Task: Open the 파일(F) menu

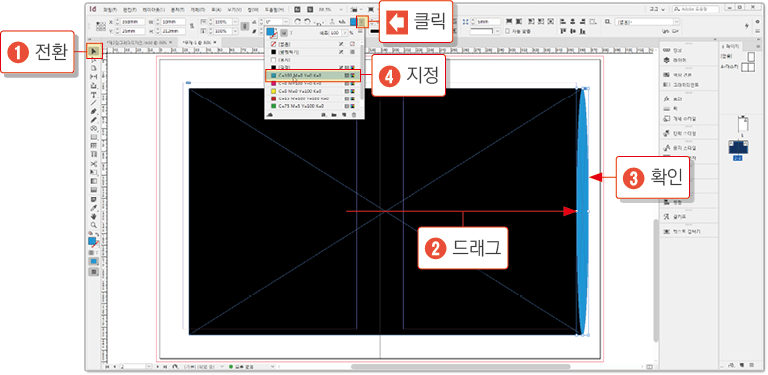Action: 111,9
